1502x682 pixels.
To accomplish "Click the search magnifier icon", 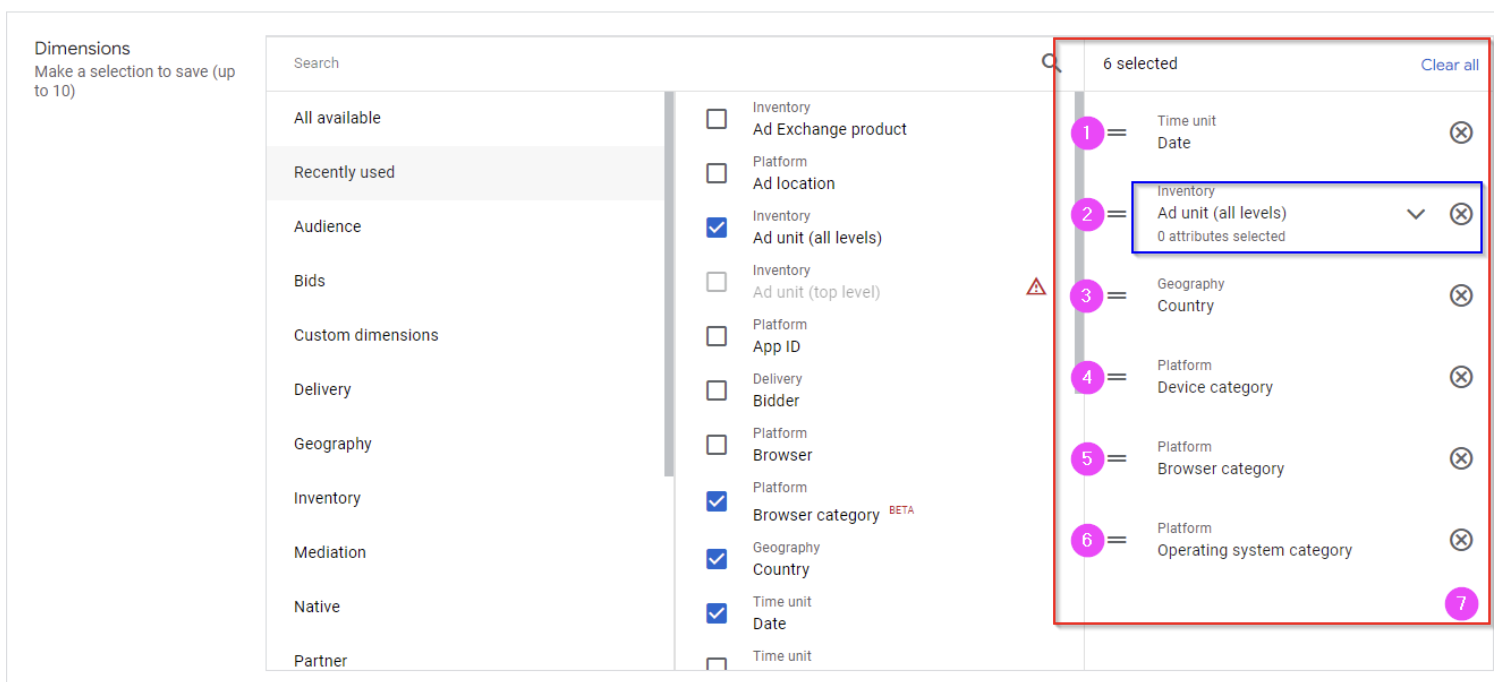I will [x=1051, y=63].
